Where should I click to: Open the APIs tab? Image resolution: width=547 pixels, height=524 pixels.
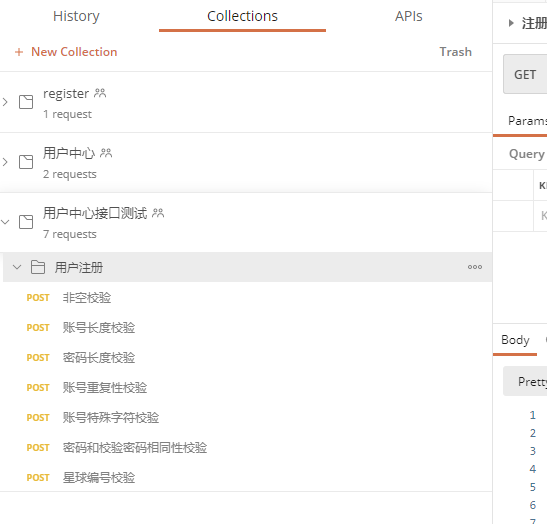pos(408,16)
